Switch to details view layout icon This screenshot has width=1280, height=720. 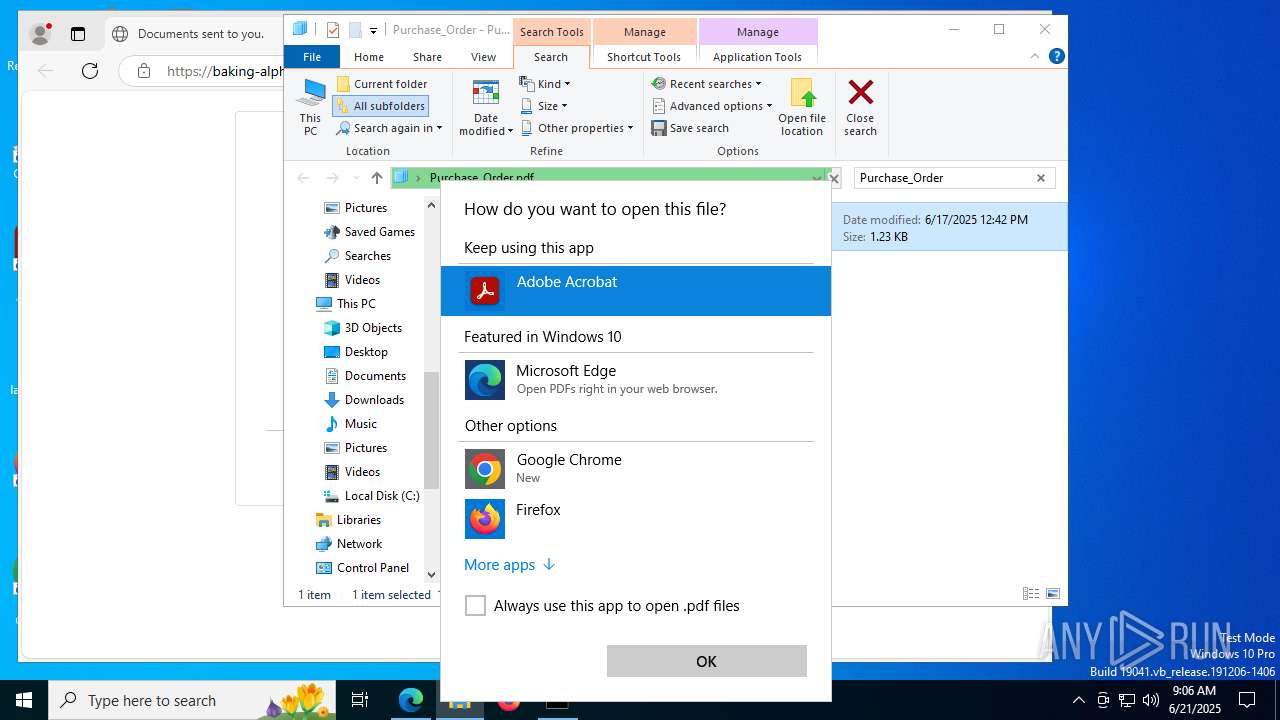[1031, 594]
